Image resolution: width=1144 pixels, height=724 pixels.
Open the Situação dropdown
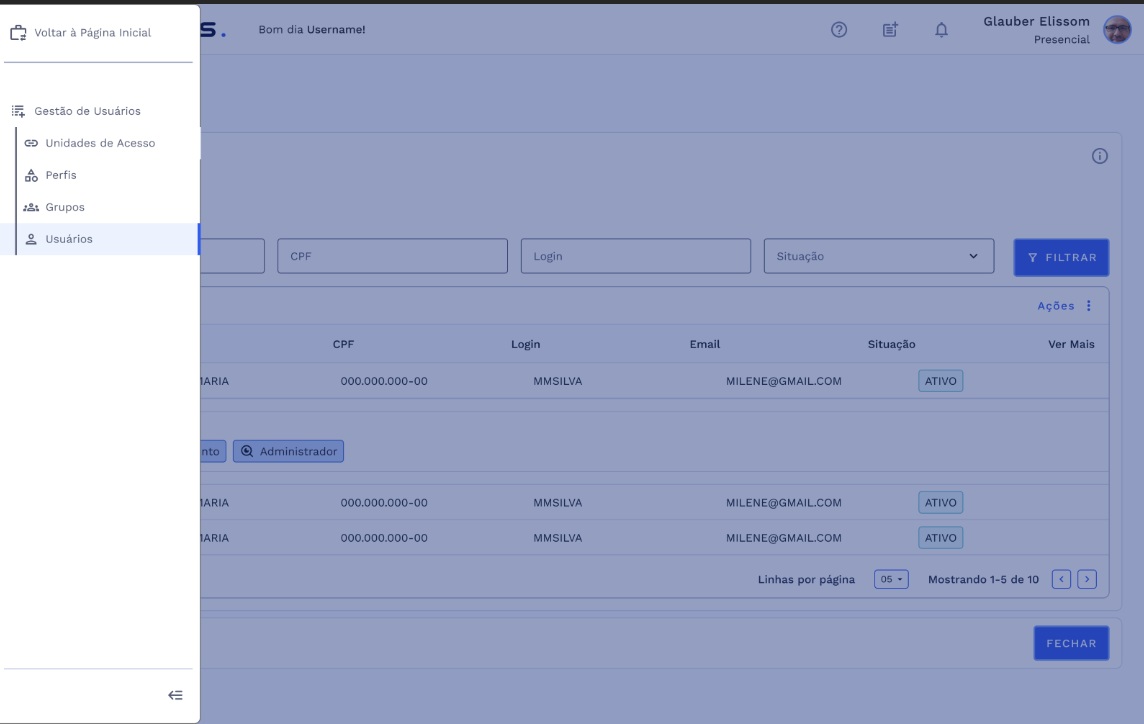pyautogui.click(x=878, y=256)
